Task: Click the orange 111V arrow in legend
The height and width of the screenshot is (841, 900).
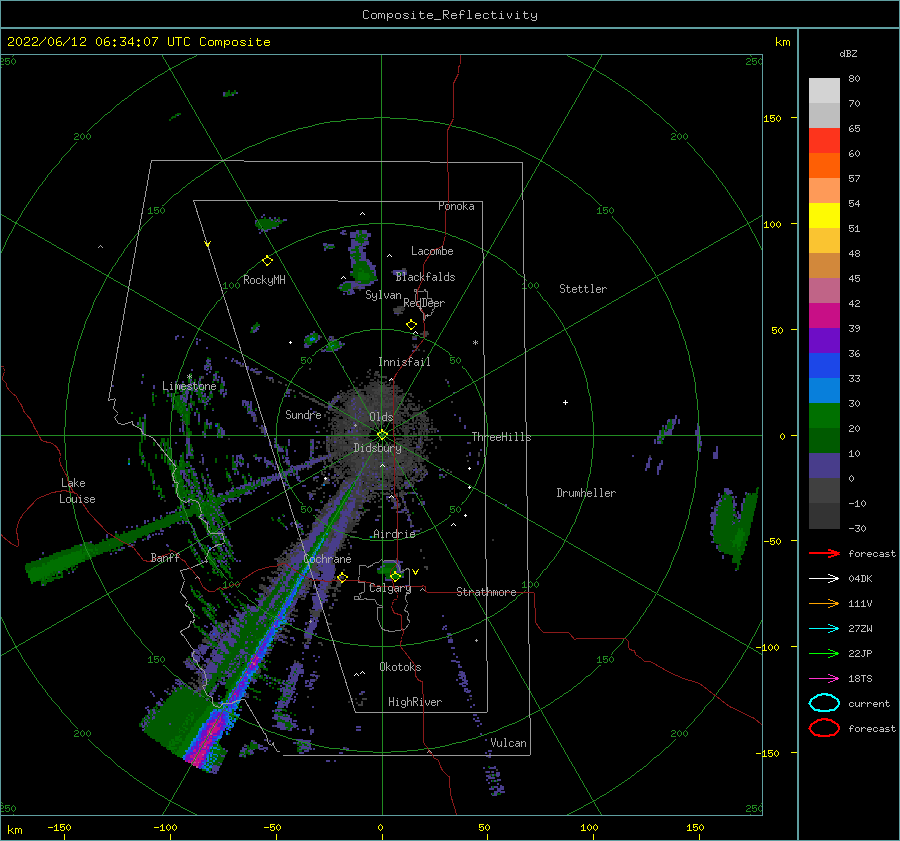Action: click(824, 603)
